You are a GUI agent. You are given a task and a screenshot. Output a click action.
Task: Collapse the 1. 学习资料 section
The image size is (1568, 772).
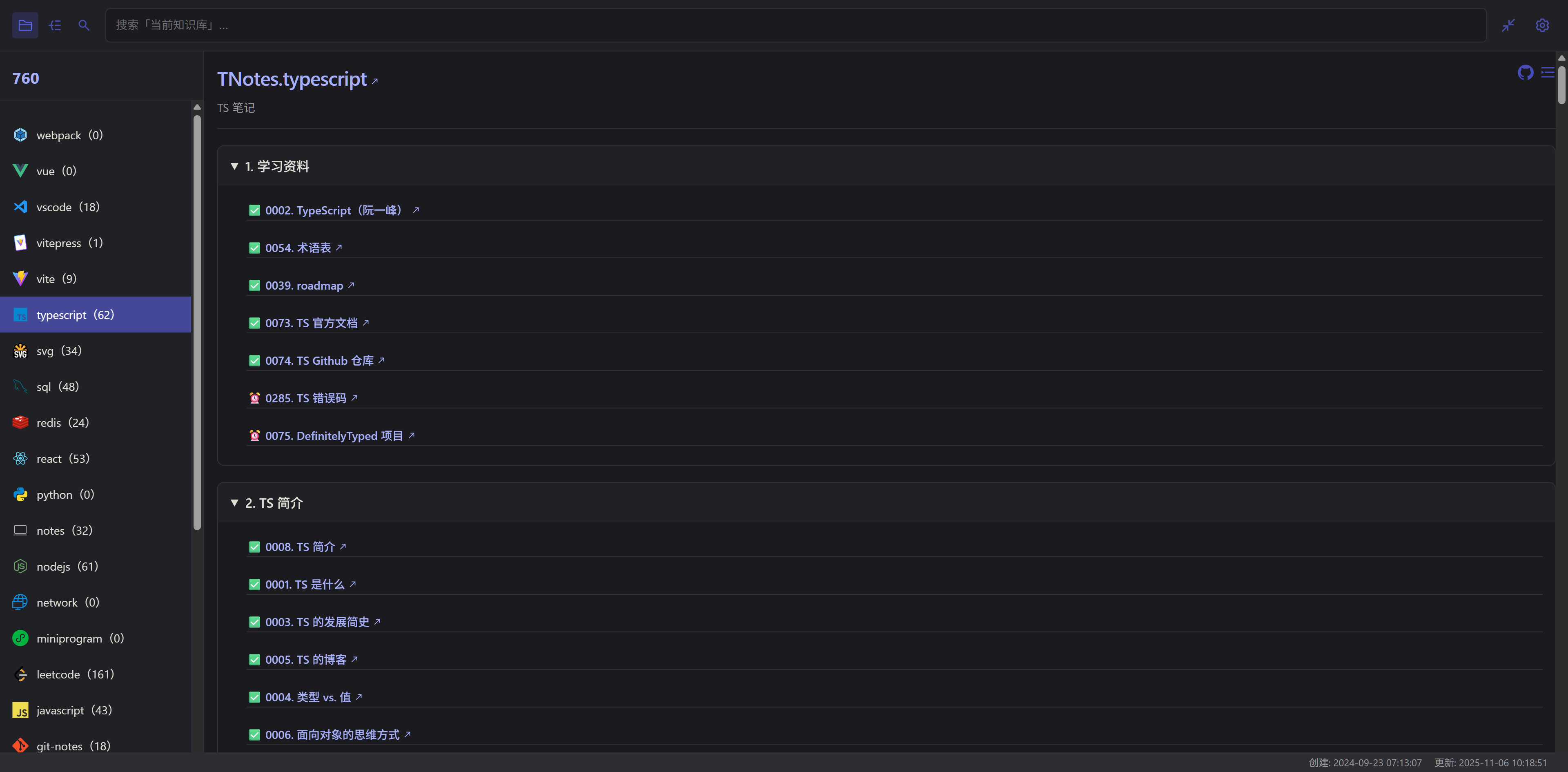click(x=234, y=166)
